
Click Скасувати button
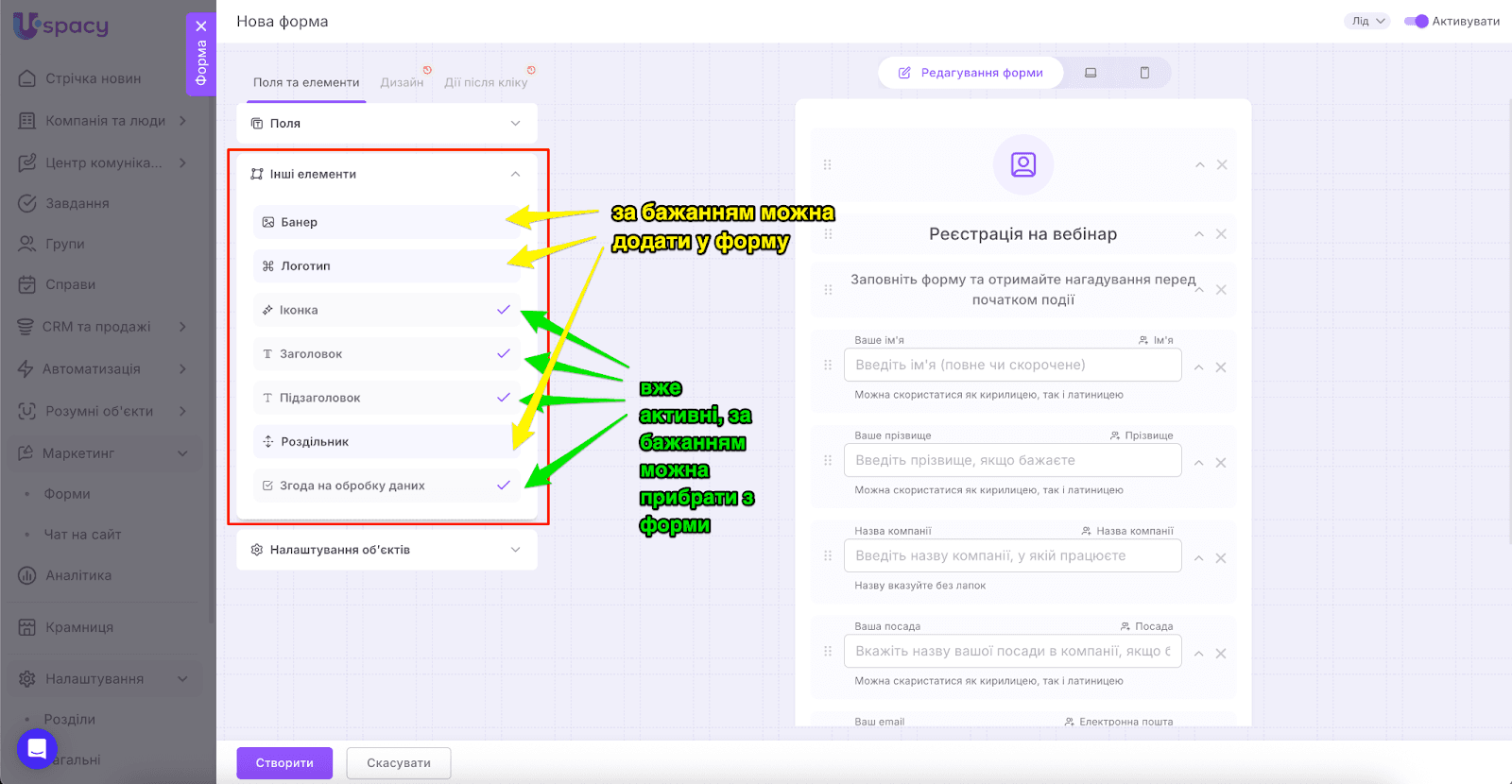coord(399,763)
